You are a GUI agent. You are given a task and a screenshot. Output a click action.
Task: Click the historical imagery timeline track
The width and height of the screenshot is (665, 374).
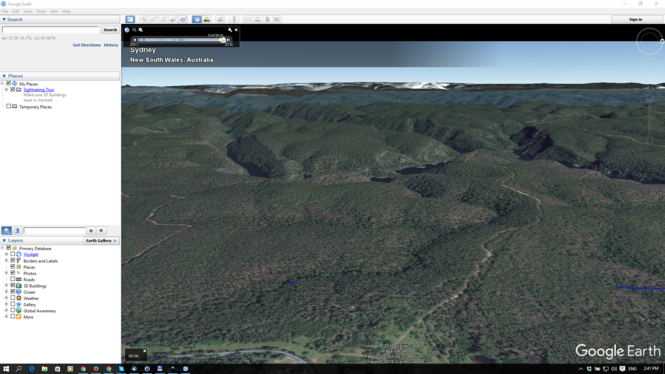[x=182, y=40]
